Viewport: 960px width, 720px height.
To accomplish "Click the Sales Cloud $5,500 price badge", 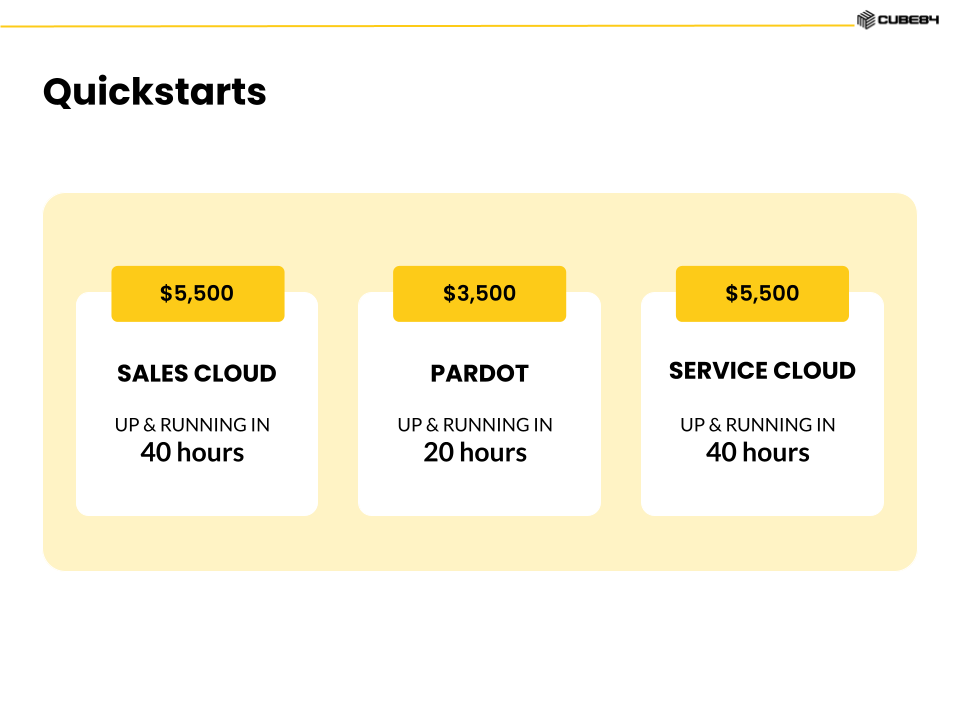I will 198,293.
